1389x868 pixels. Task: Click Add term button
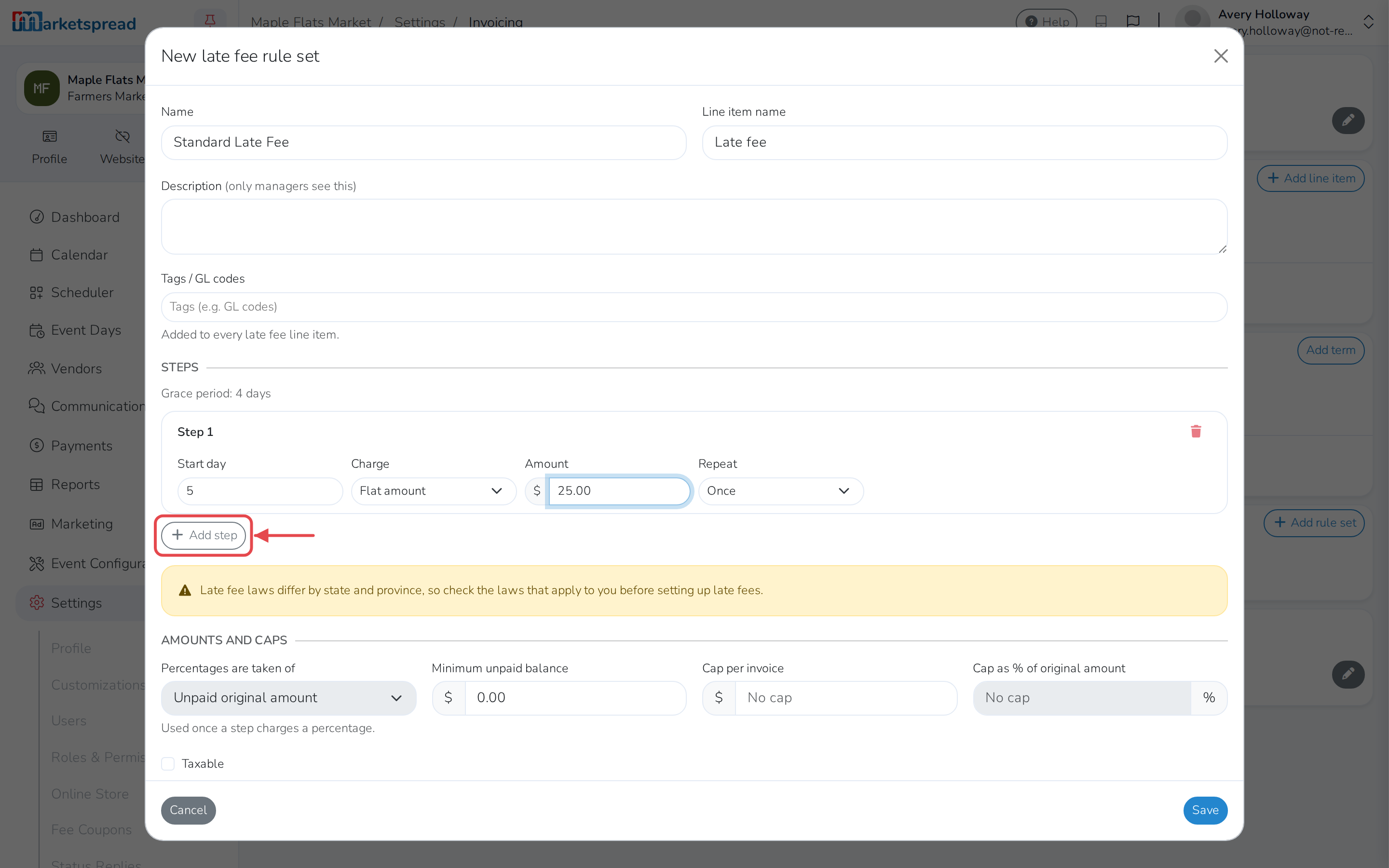pyautogui.click(x=1331, y=350)
